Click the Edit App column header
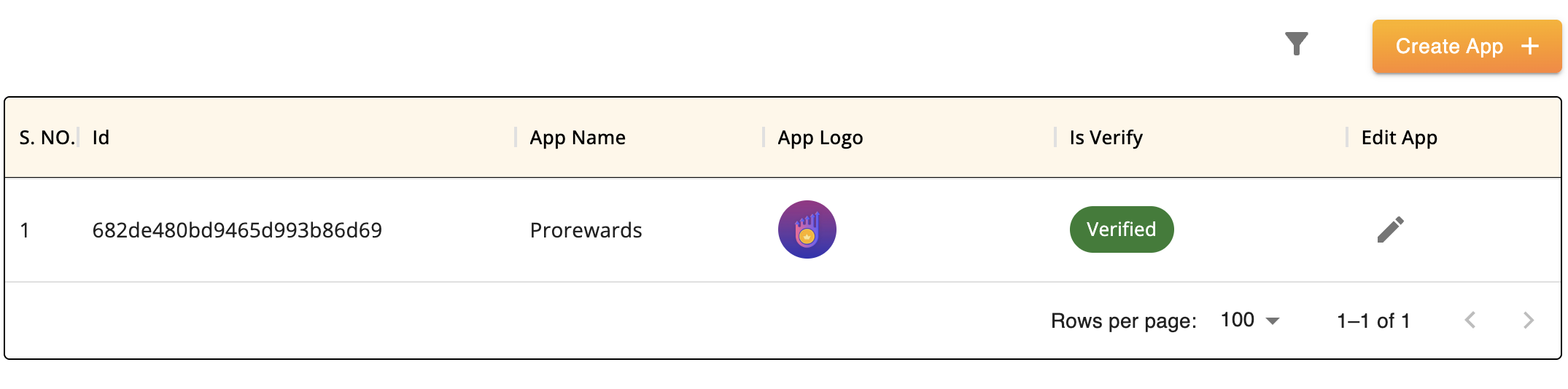Image resolution: width=1568 pixels, height=389 pixels. [x=1399, y=138]
